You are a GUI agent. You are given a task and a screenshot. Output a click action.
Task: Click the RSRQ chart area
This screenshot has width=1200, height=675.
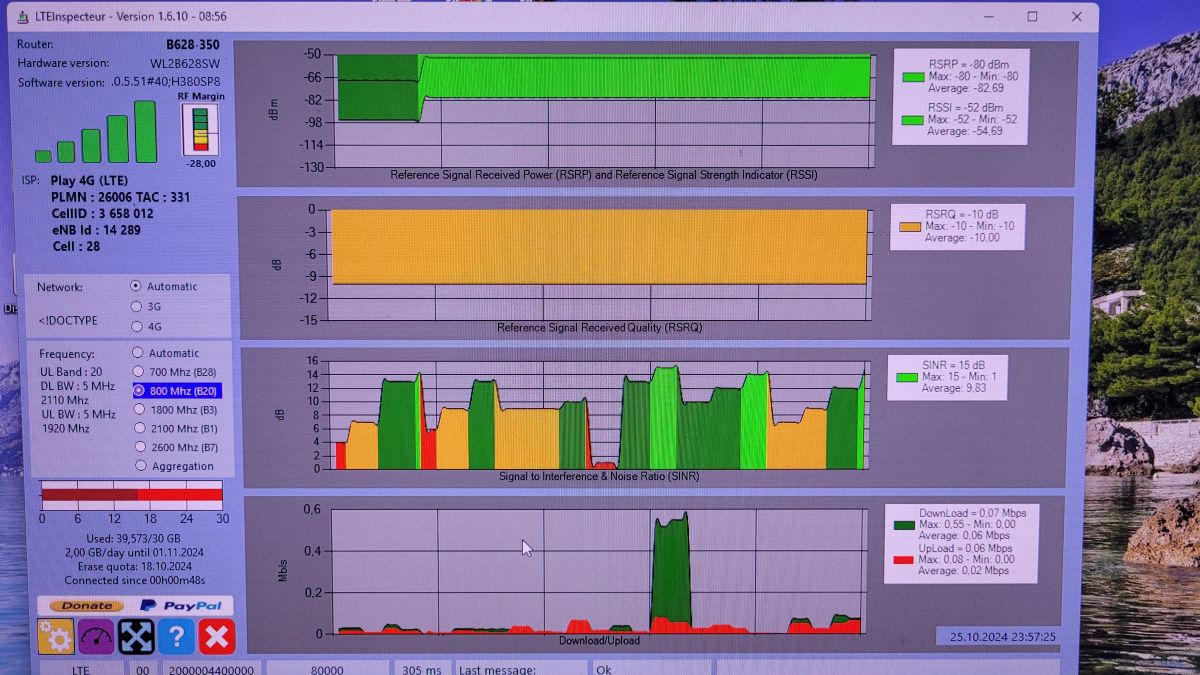pyautogui.click(x=598, y=264)
